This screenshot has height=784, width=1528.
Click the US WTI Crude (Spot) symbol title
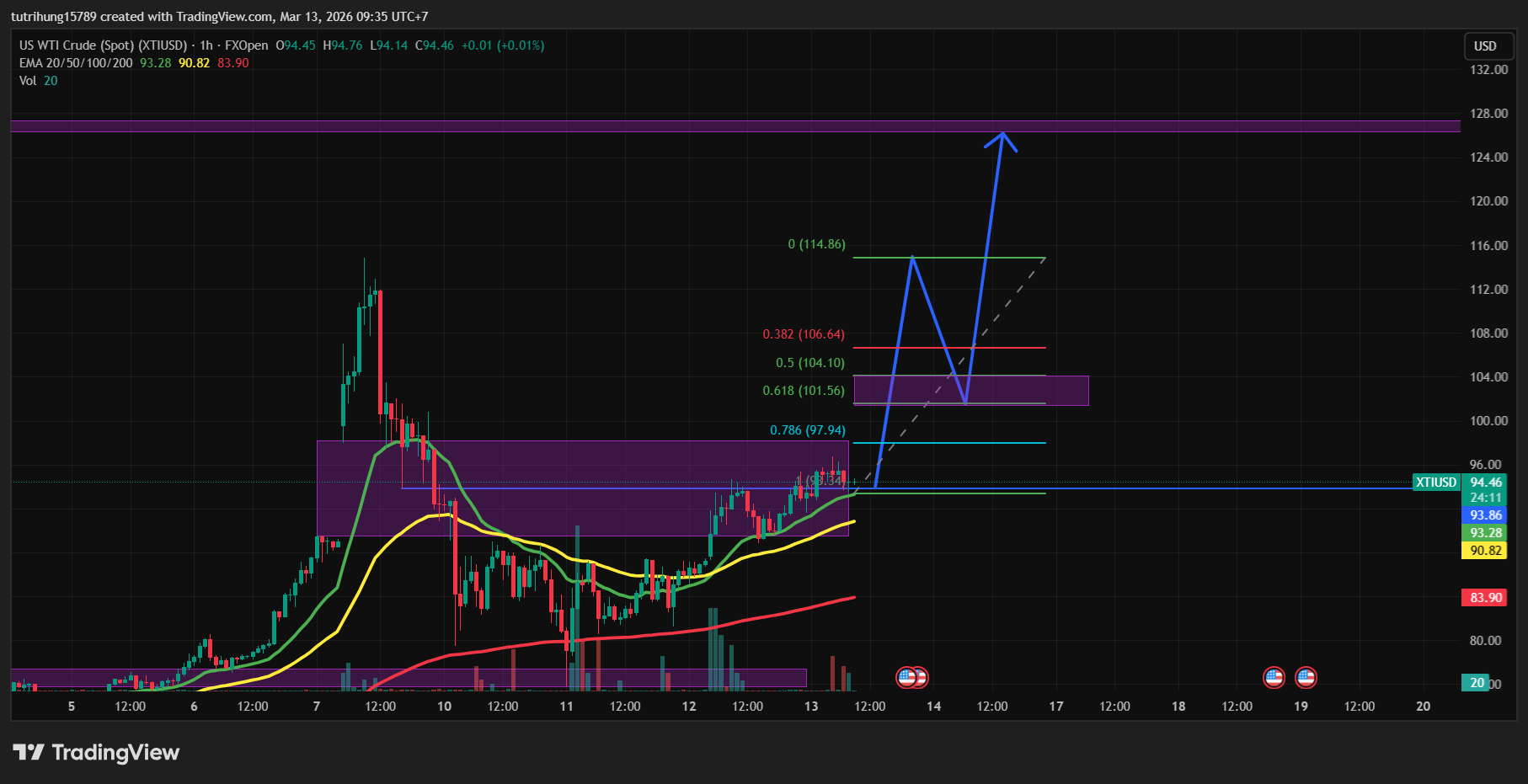(x=103, y=45)
